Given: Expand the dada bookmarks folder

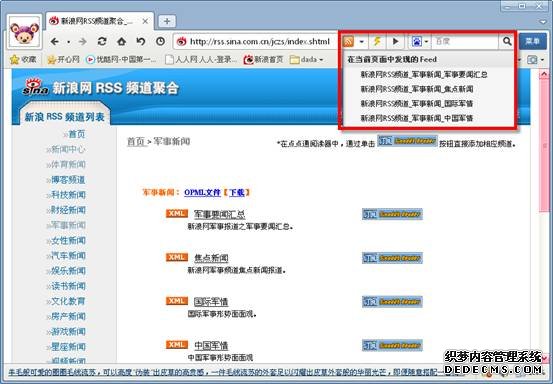Looking at the screenshot, I should [x=306, y=60].
